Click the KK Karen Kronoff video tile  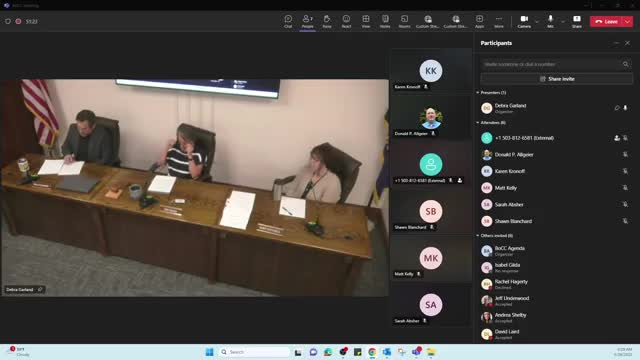(431, 71)
